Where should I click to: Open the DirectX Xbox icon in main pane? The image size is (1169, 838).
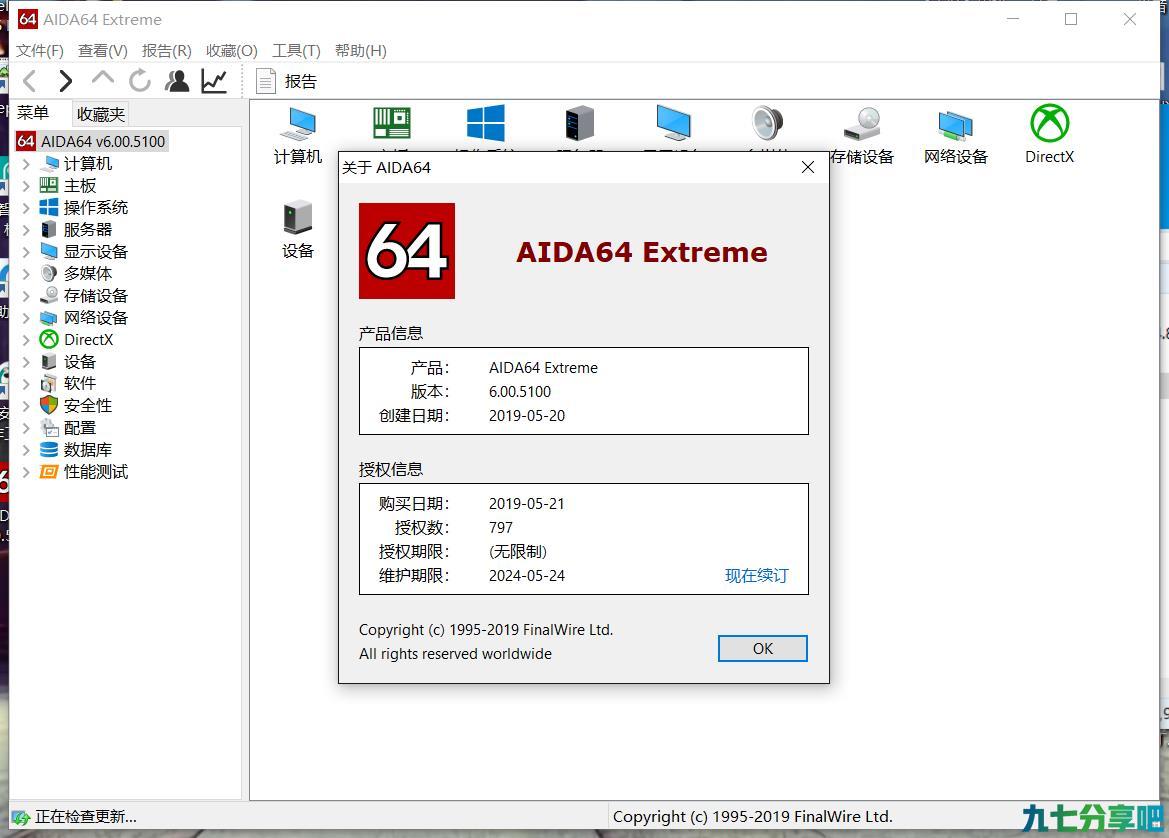point(1050,134)
